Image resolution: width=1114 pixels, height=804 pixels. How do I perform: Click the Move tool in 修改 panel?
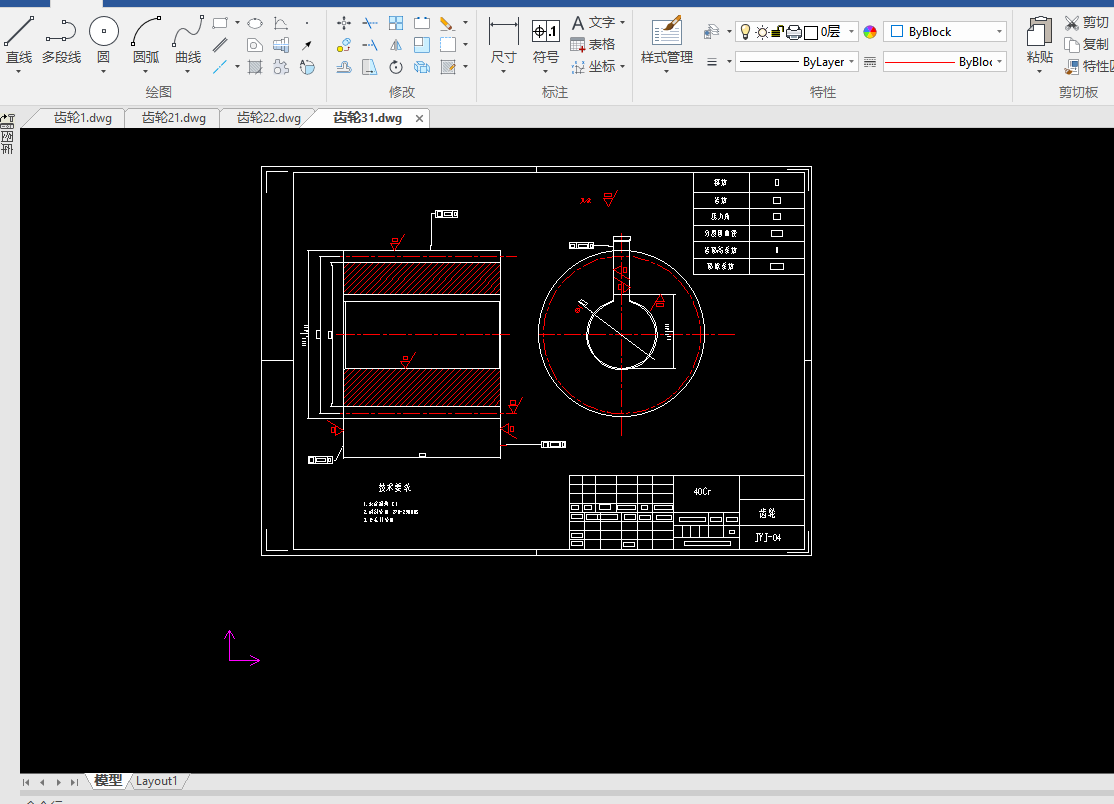[x=344, y=22]
